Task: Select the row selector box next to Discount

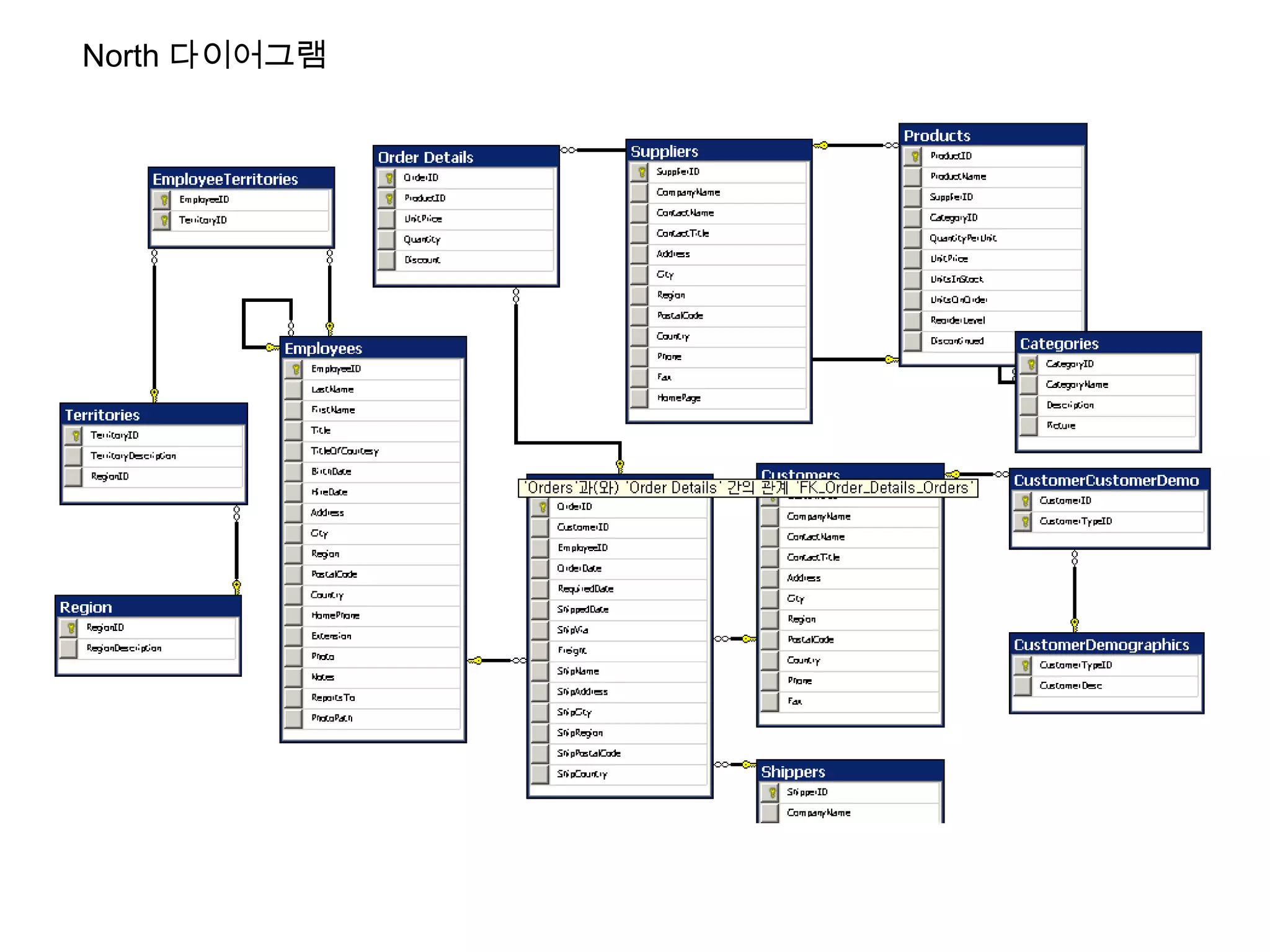Action: pos(387,260)
